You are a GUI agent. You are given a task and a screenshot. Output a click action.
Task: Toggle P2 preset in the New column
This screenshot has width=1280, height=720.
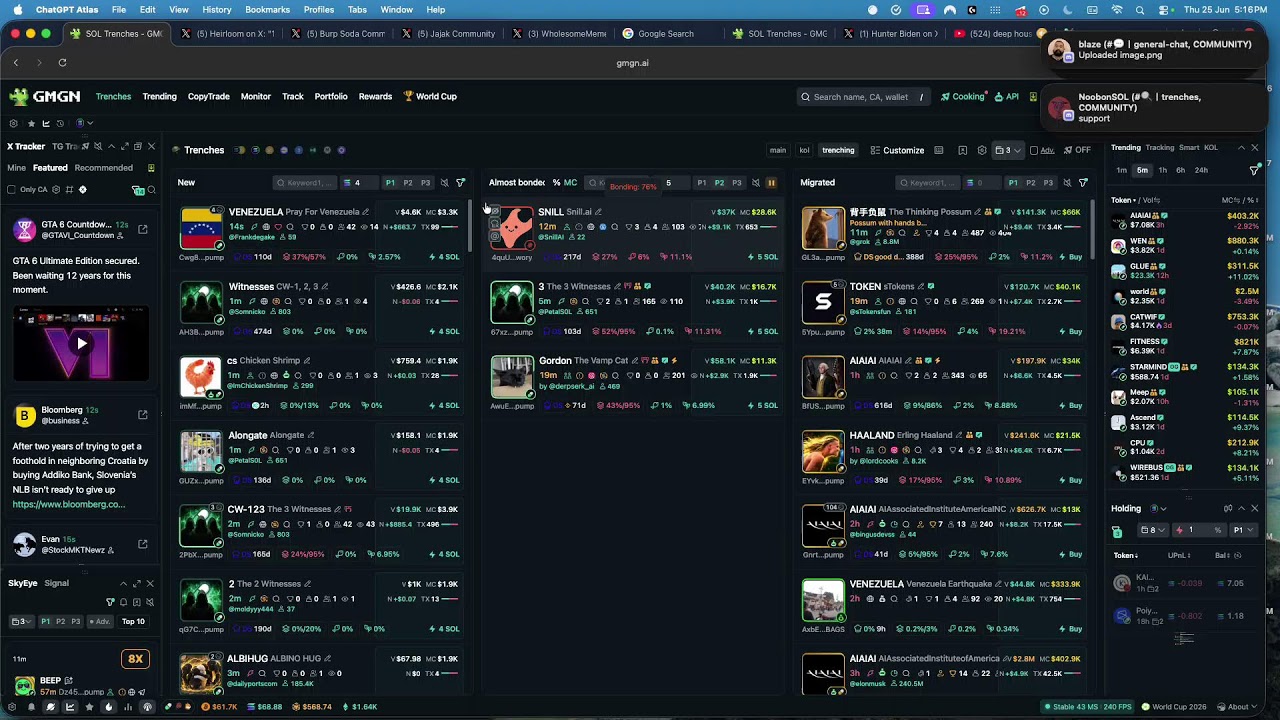pos(407,183)
